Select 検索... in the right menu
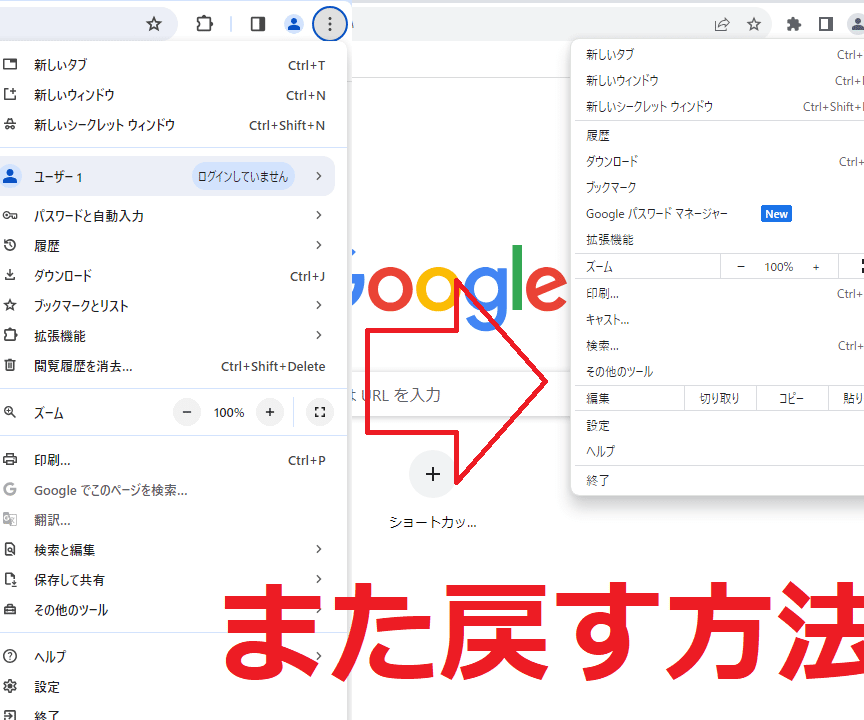The width and height of the screenshot is (864, 720). (x=602, y=345)
